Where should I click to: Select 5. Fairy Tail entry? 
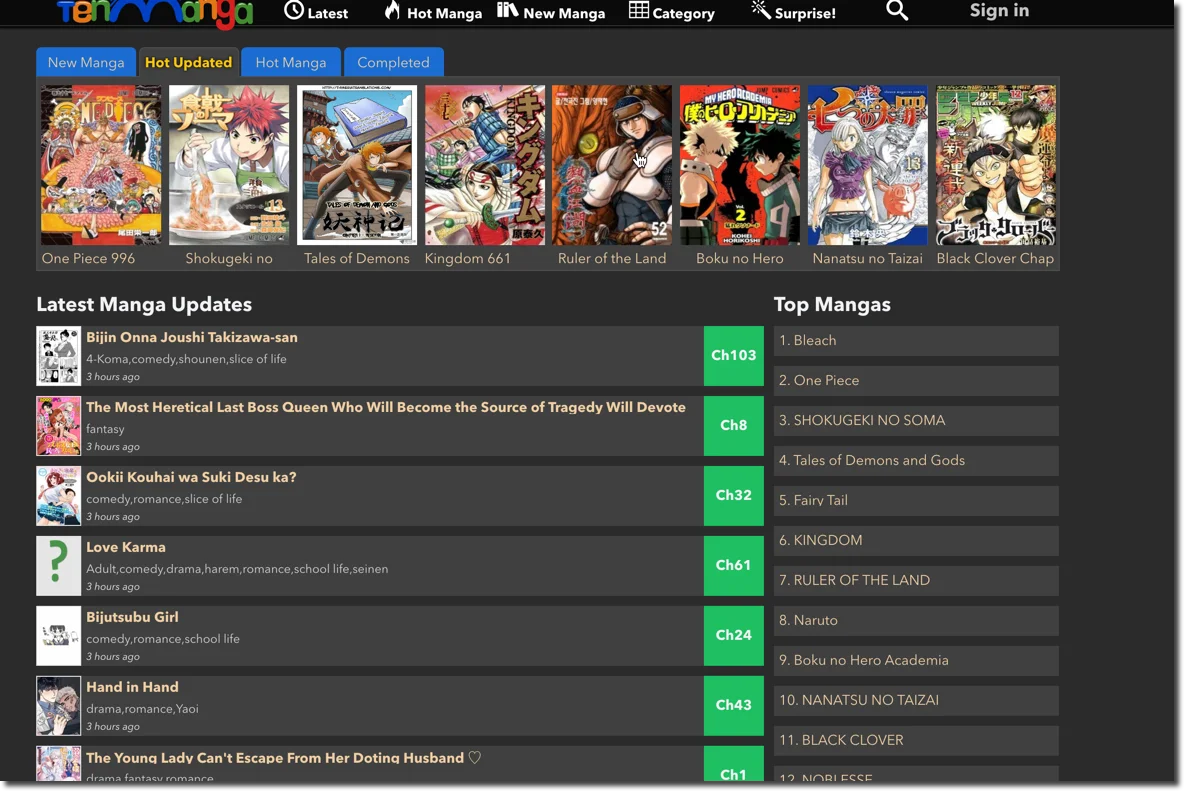tap(916, 500)
